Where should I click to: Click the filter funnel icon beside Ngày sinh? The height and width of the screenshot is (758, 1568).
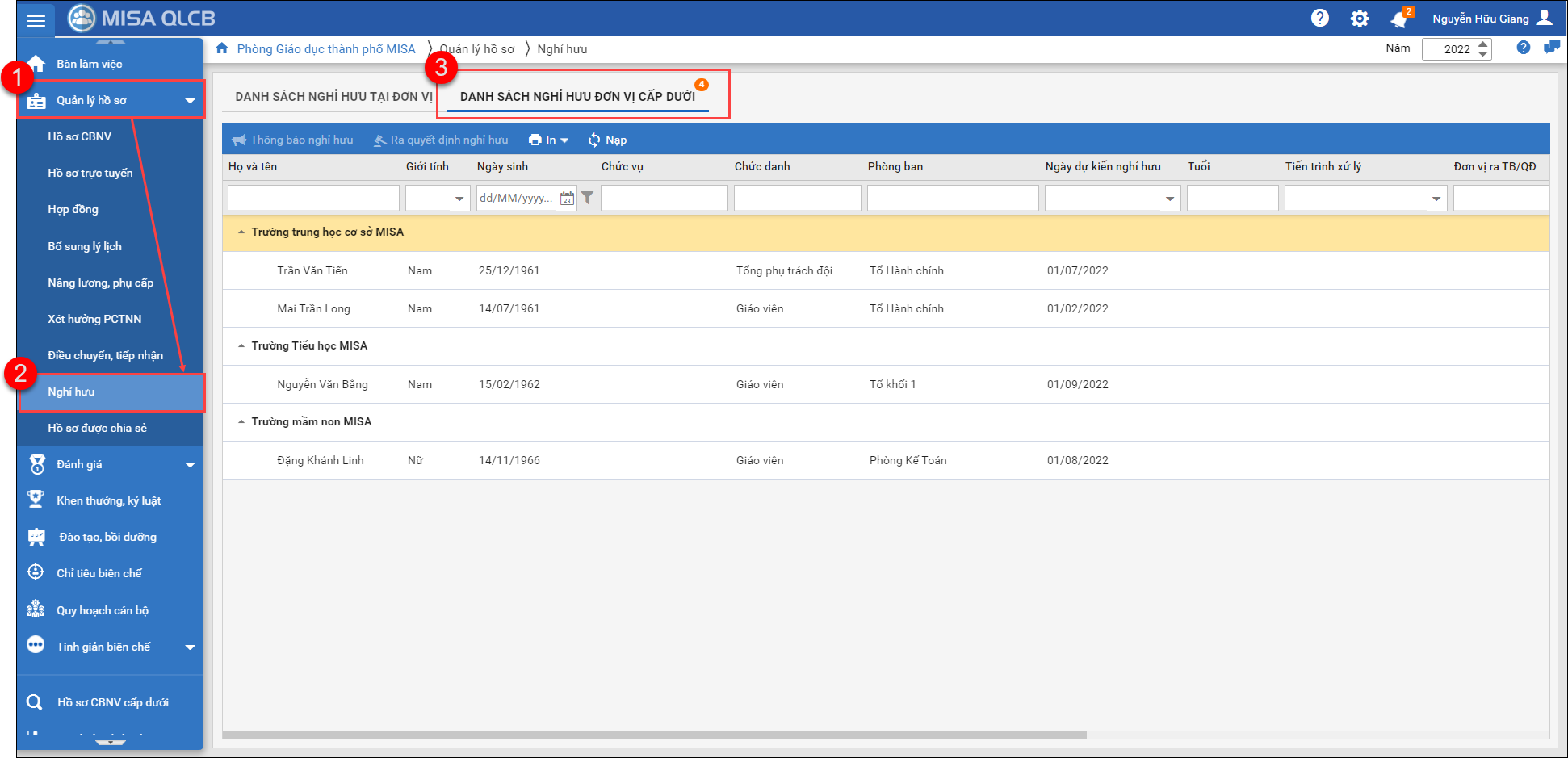(588, 198)
